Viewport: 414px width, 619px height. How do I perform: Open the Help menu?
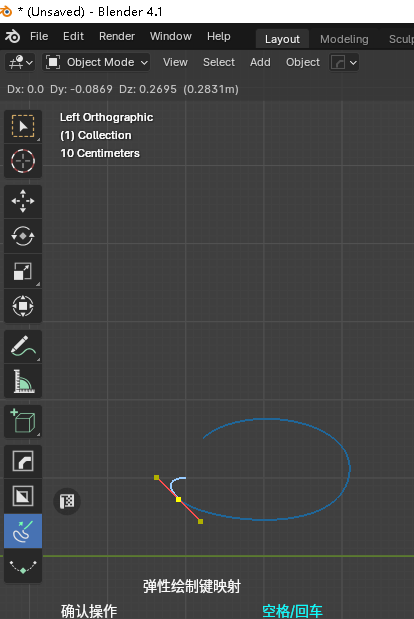click(219, 36)
